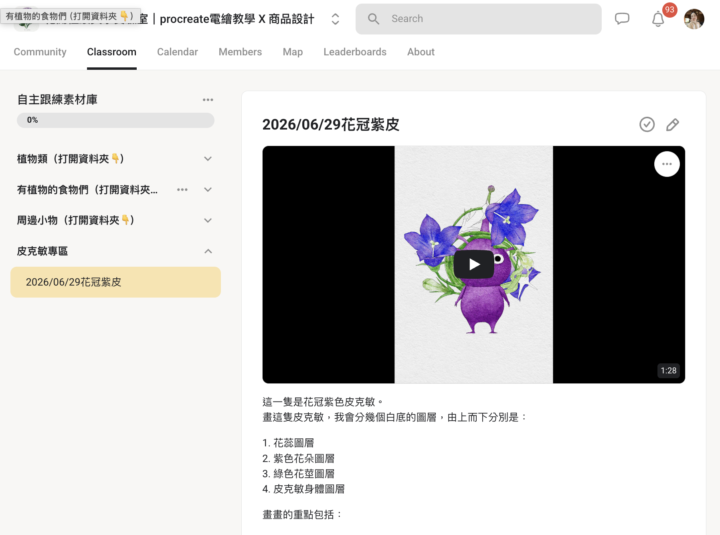Viewport: 720px width, 535px height.
Task: Select the 2026/06/29花冠紫皮 lesson item
Action: tap(116, 282)
